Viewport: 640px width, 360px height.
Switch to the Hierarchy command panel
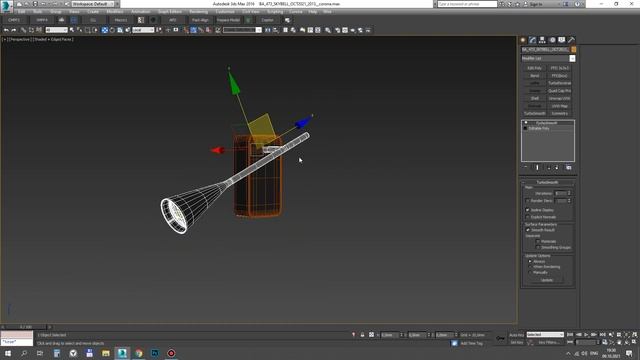542,40
